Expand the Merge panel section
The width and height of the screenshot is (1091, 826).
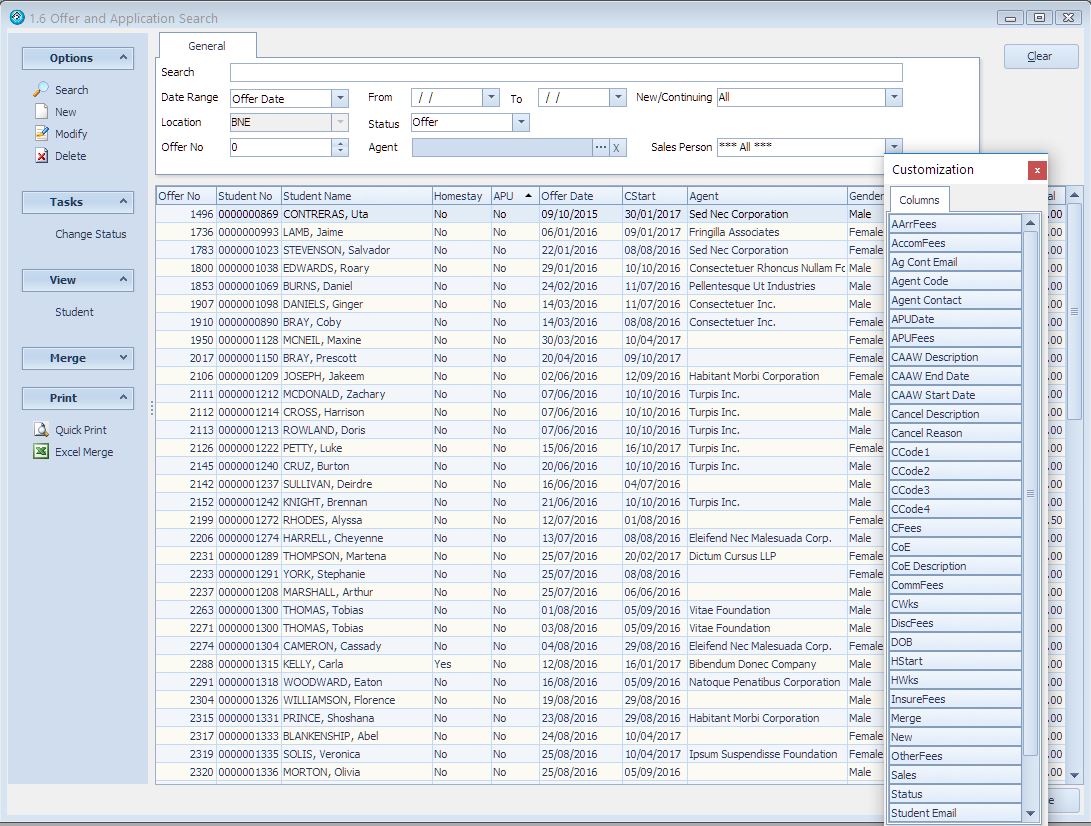(x=124, y=358)
